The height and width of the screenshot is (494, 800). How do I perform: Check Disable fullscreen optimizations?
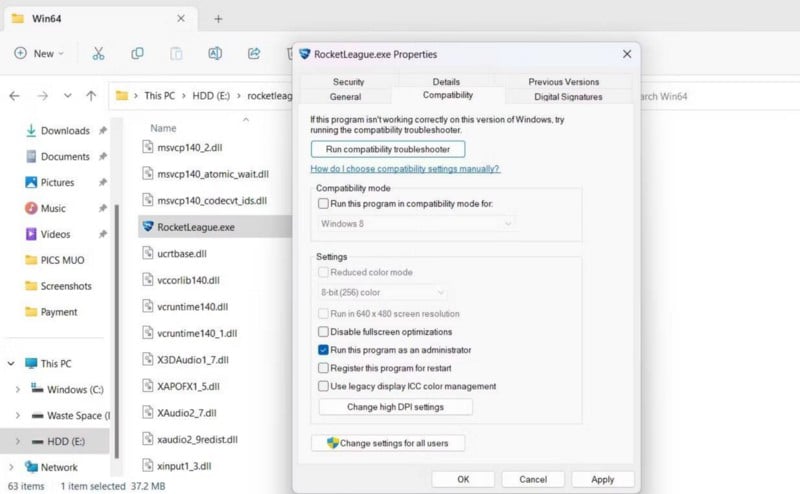323,332
